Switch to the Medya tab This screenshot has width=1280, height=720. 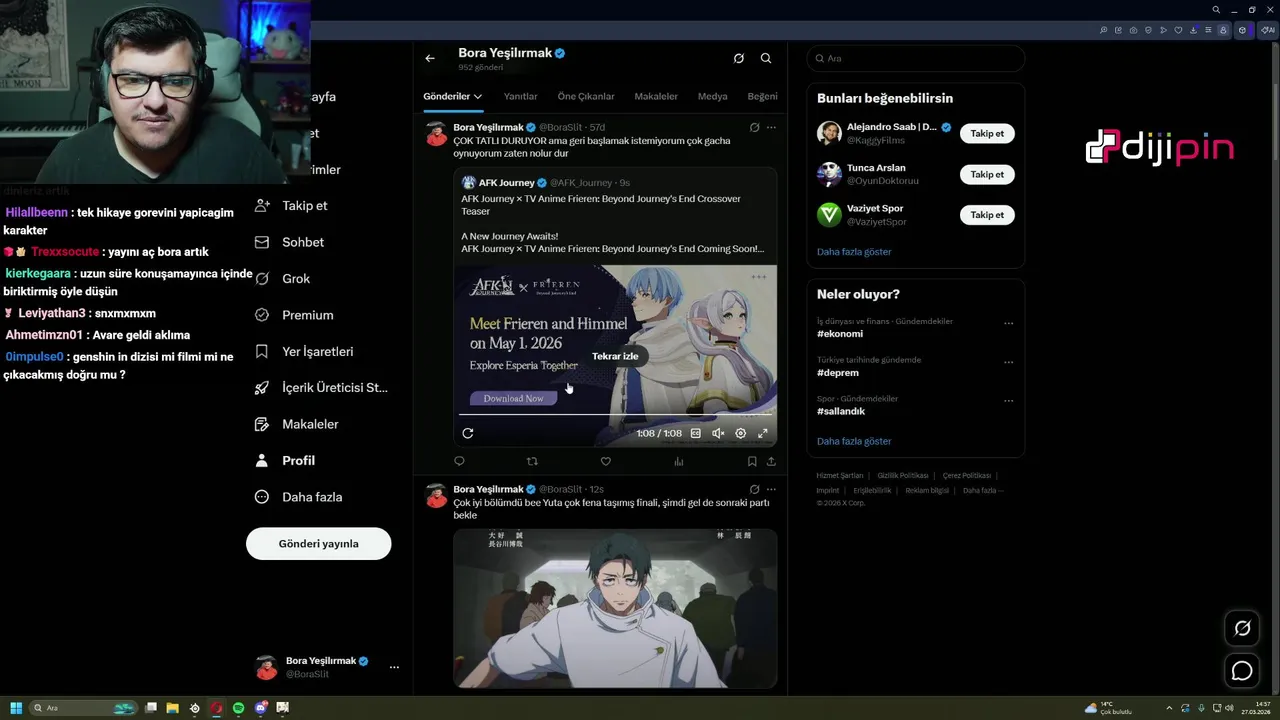tap(712, 97)
